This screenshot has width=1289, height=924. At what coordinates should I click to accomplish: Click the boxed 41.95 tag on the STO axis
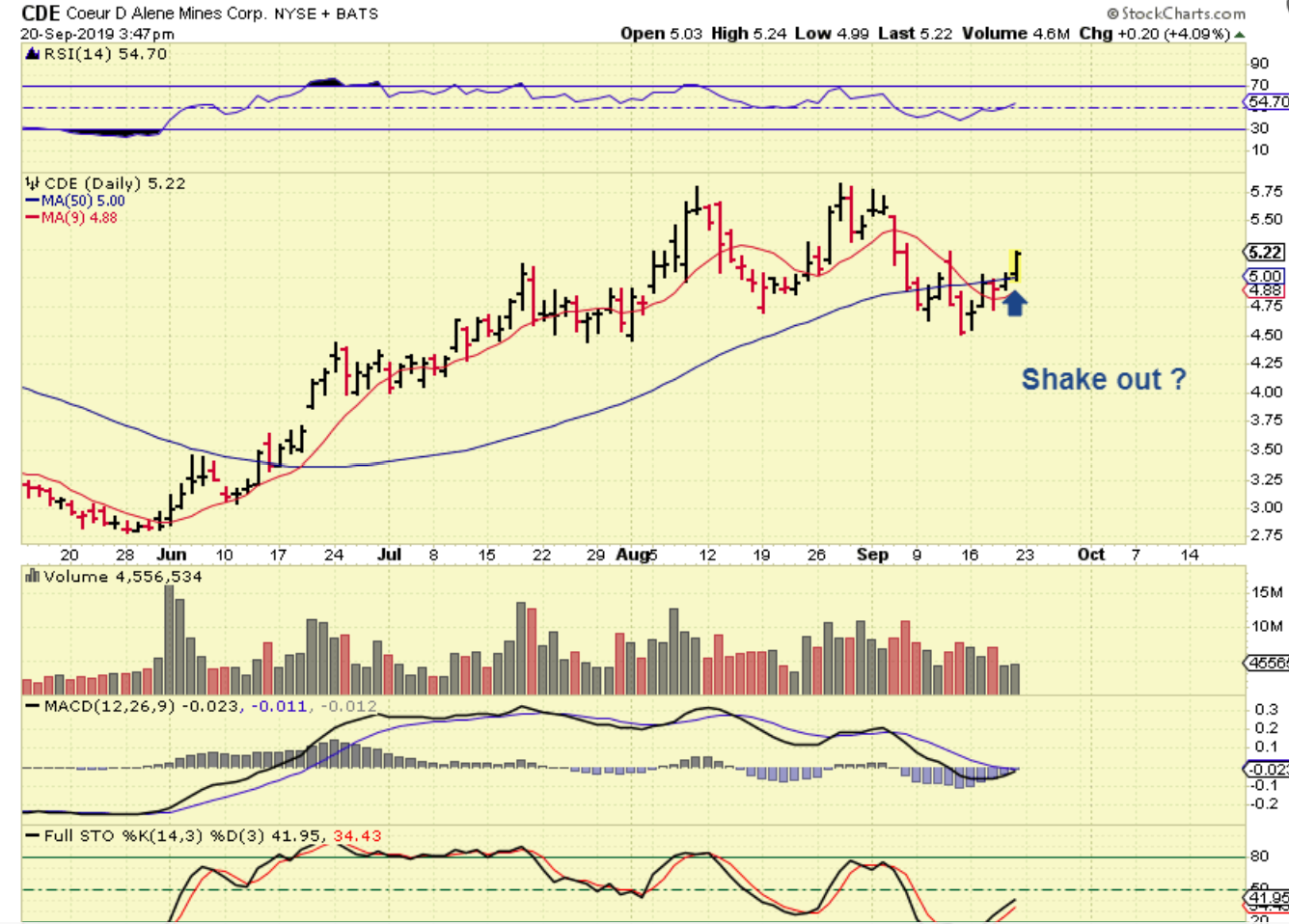pos(1267,899)
